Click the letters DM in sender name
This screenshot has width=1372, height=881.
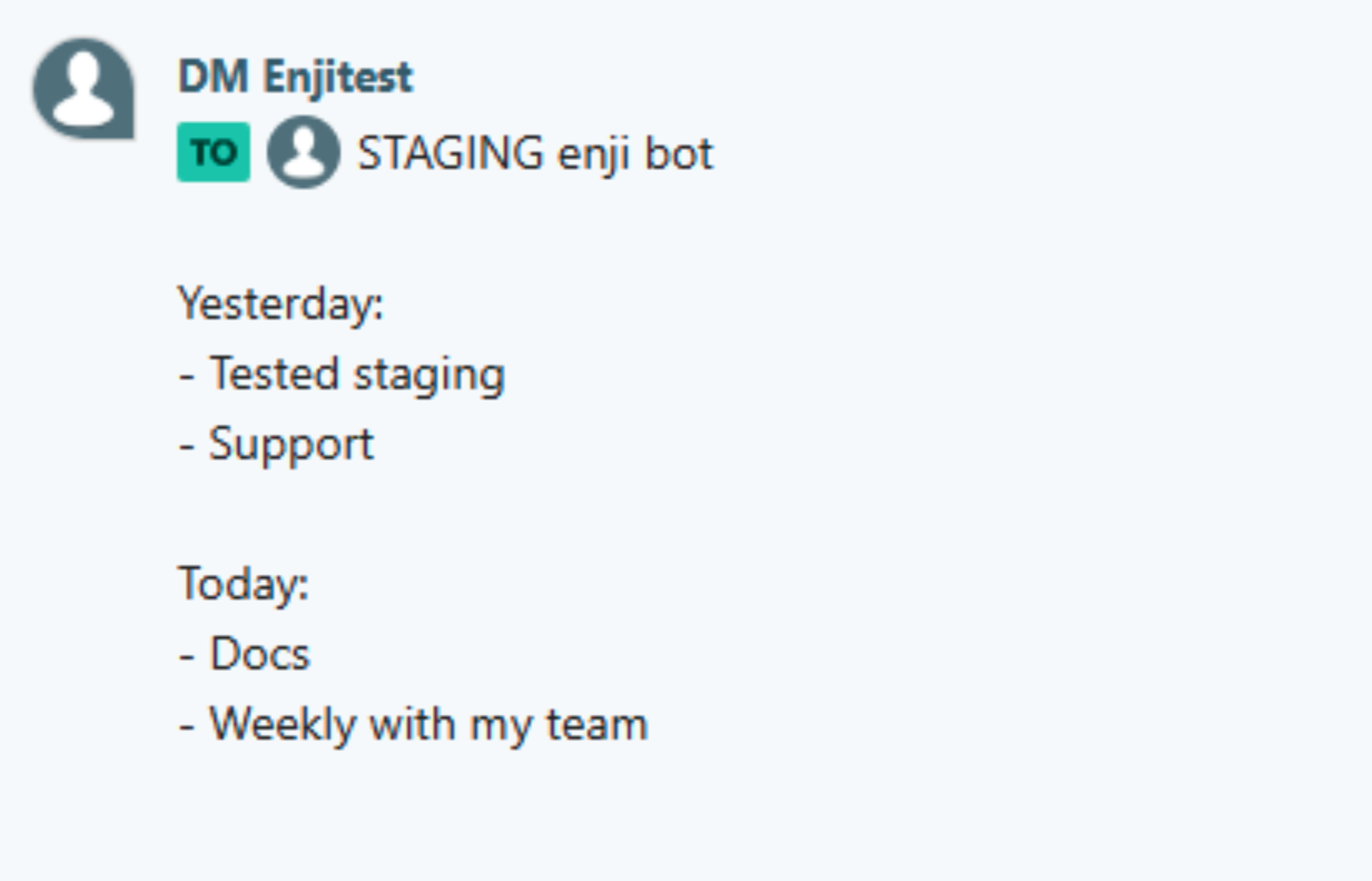pyautogui.click(x=213, y=76)
